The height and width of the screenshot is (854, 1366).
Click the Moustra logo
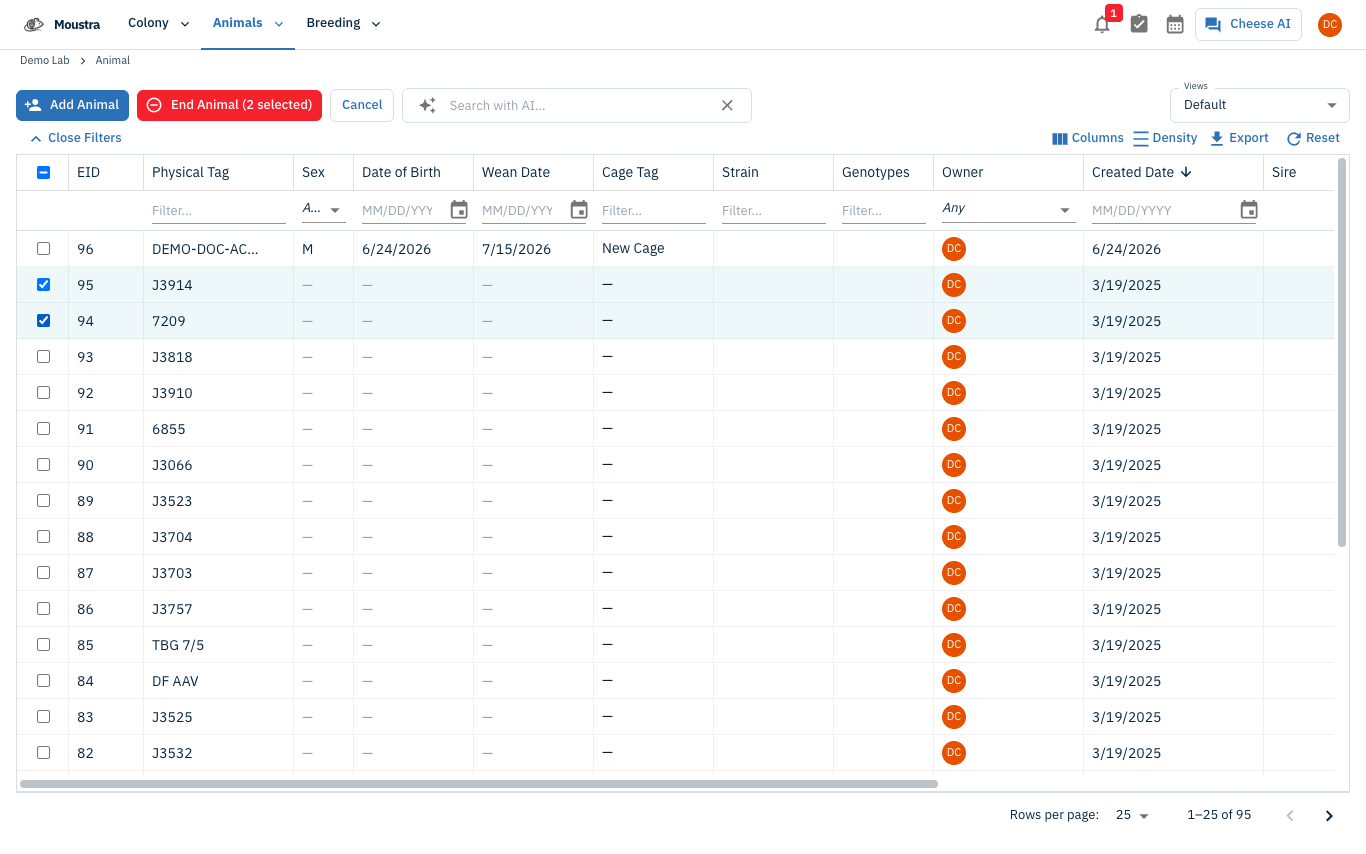[62, 25]
